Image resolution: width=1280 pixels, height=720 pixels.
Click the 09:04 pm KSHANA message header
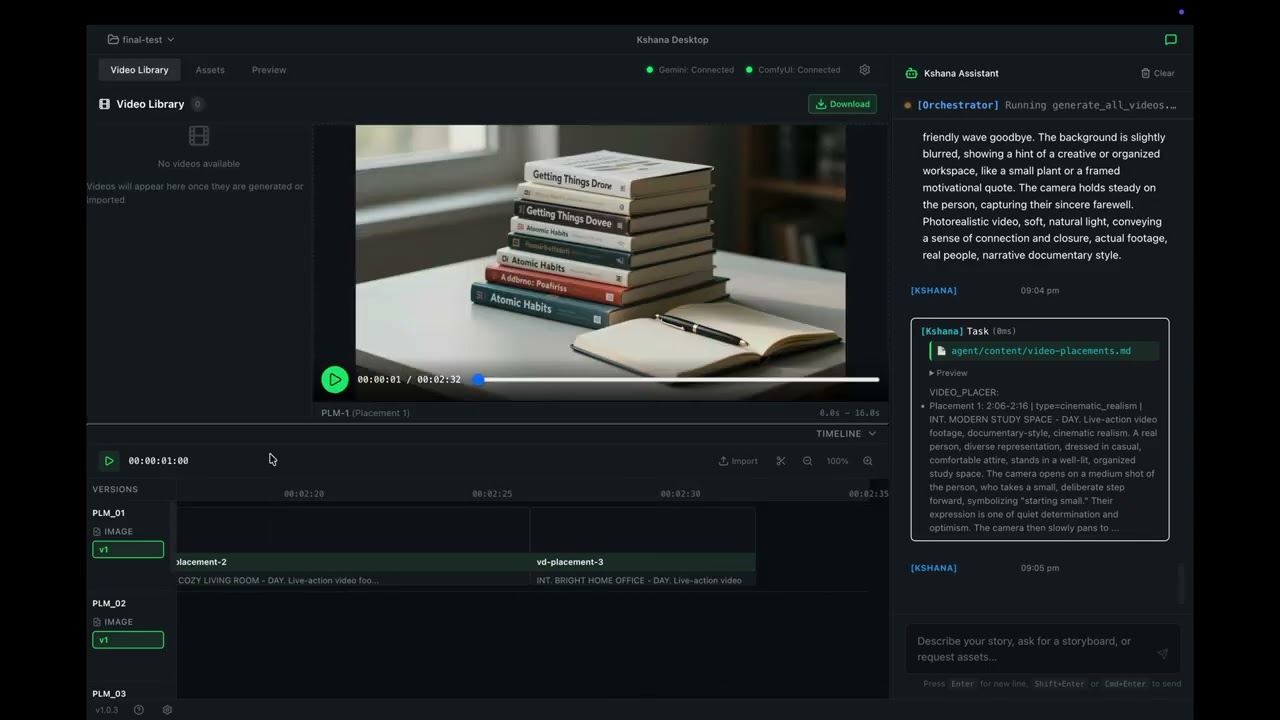(985, 291)
